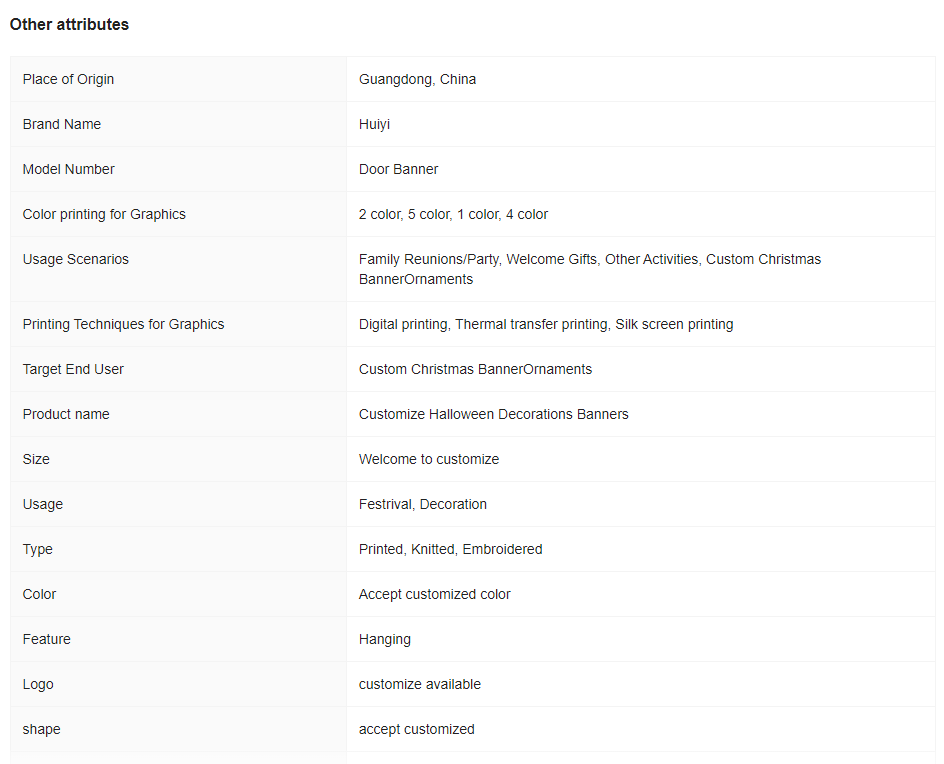Select Color printing for Graphics label
This screenshot has height=764, width=944.
104,214
